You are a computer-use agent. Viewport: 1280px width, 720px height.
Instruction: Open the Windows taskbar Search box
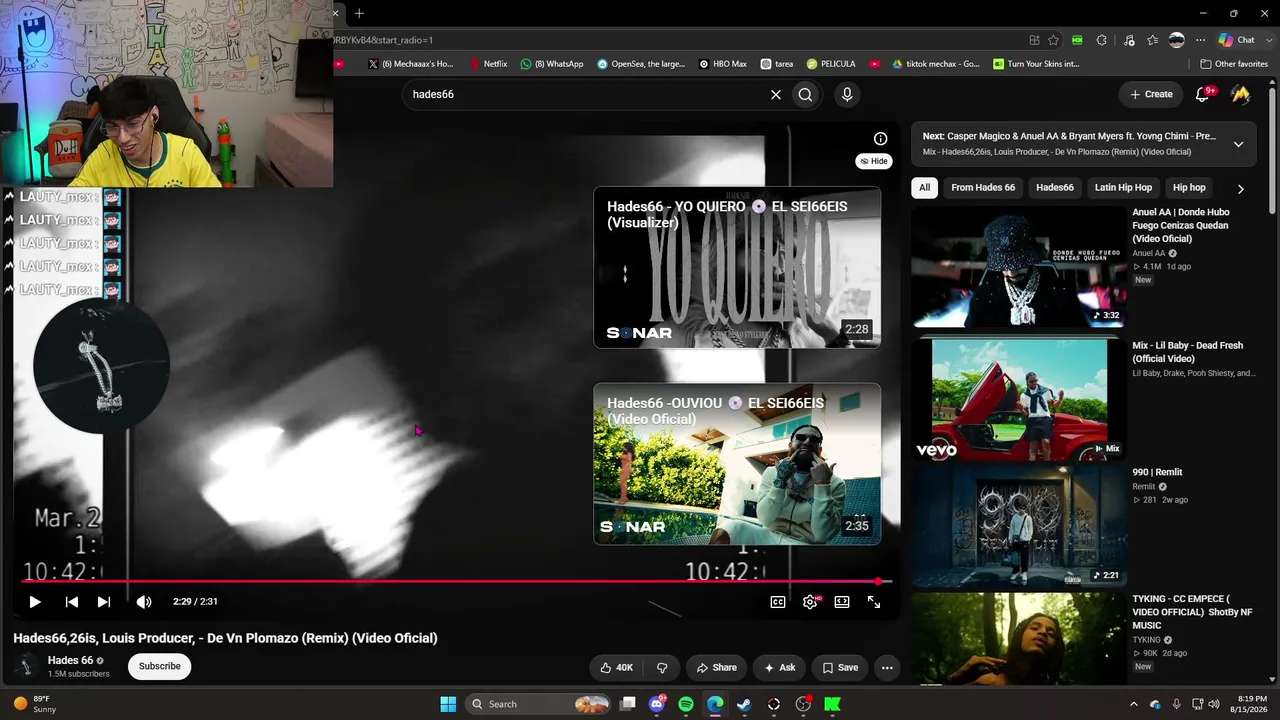[x=539, y=704]
